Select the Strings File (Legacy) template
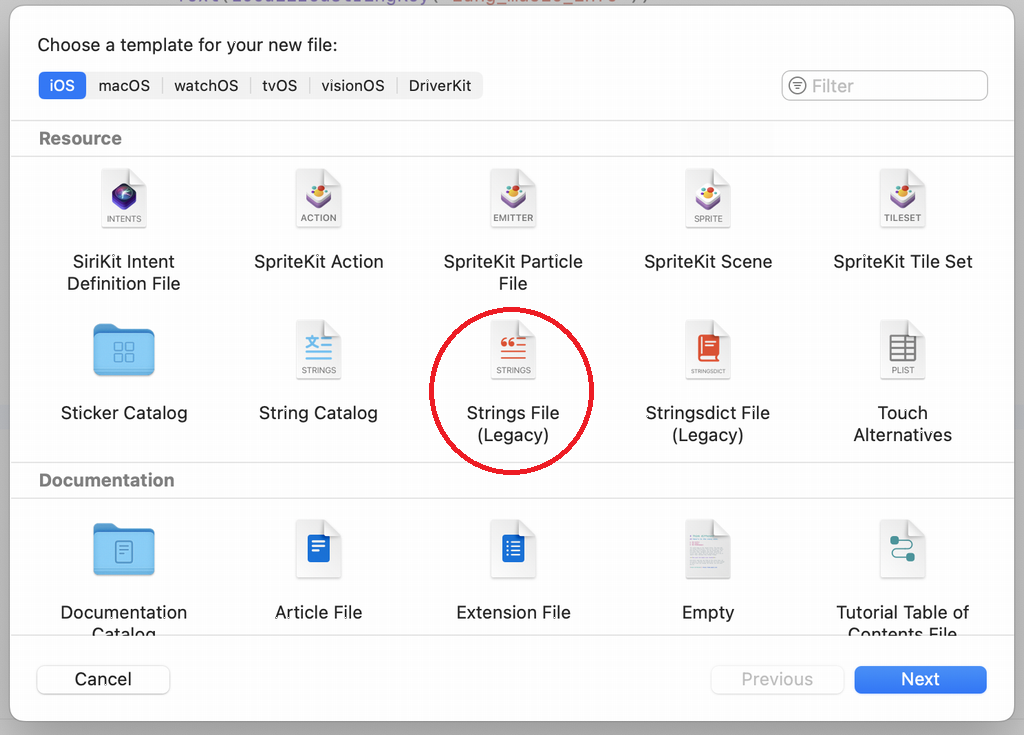 point(513,351)
